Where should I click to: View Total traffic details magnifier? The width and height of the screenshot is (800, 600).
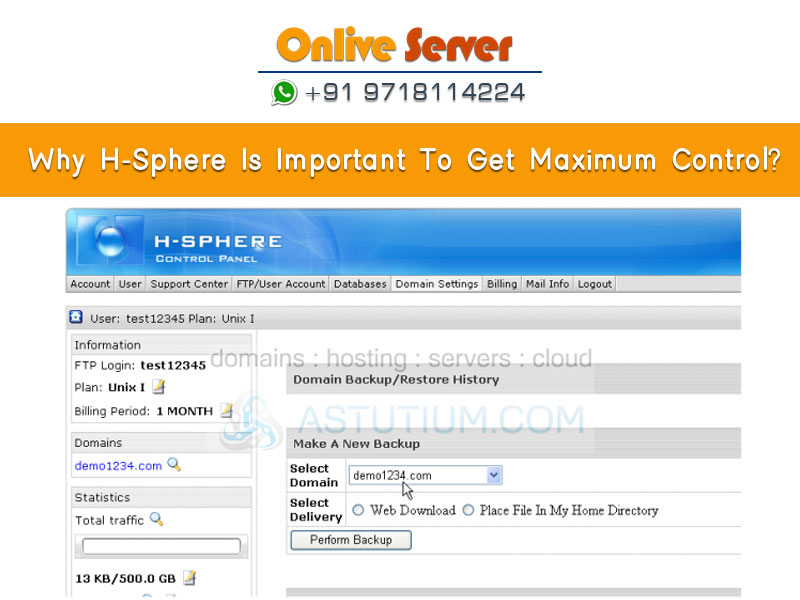pyautogui.click(x=157, y=519)
